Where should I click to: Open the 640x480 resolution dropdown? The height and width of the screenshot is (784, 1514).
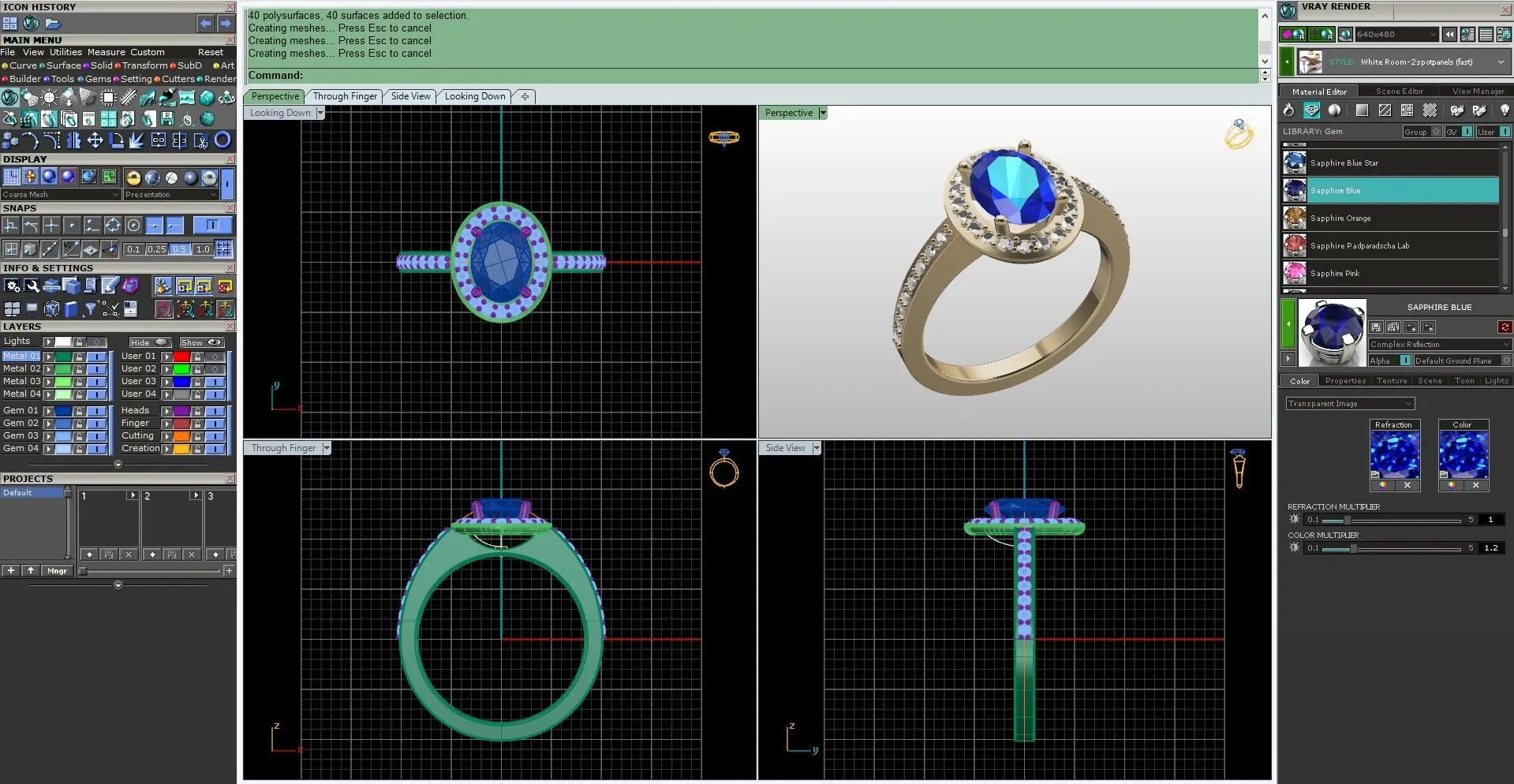click(x=1397, y=35)
